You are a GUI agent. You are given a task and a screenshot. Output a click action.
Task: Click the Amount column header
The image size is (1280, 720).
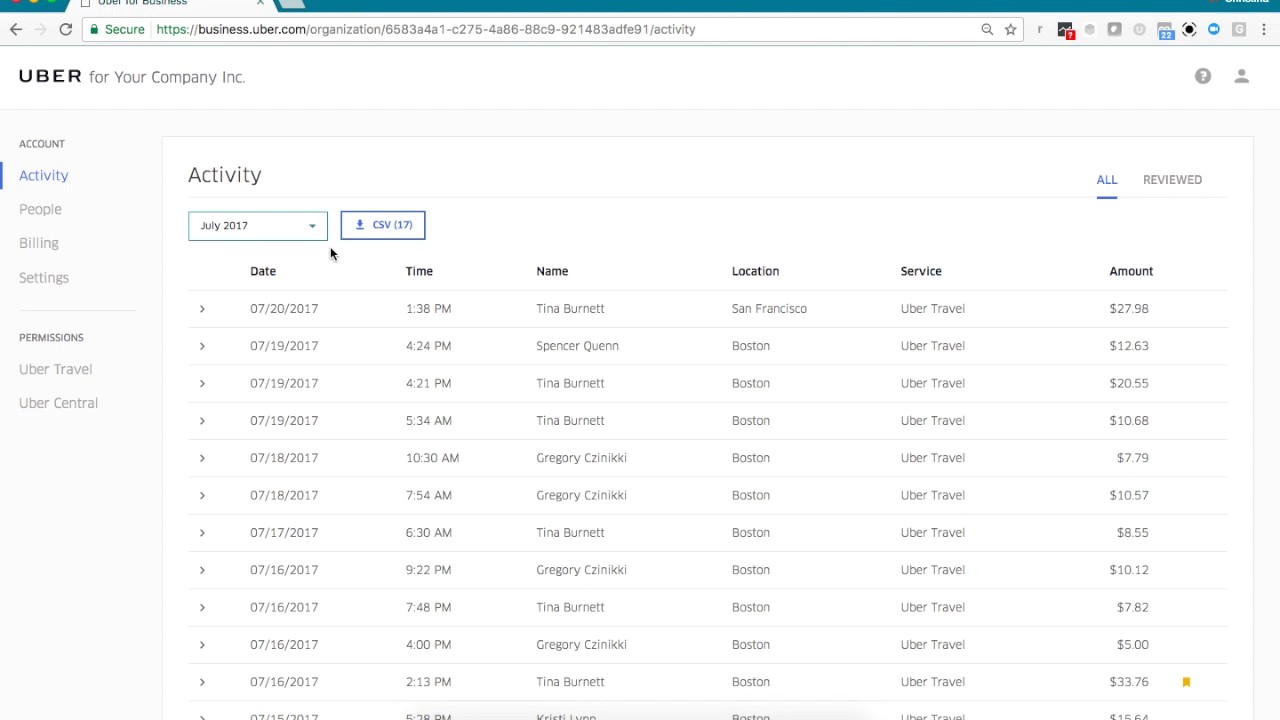(1131, 271)
